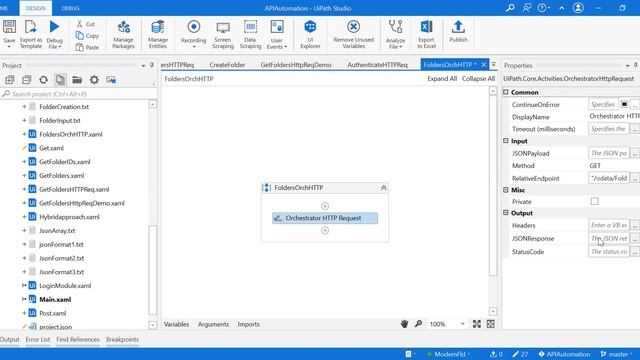Collapse the Input property group
640x360 pixels.
[x=506, y=141]
